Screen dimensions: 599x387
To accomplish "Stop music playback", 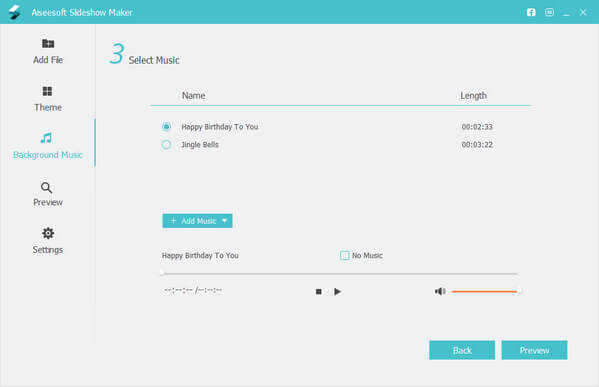I will 319,291.
